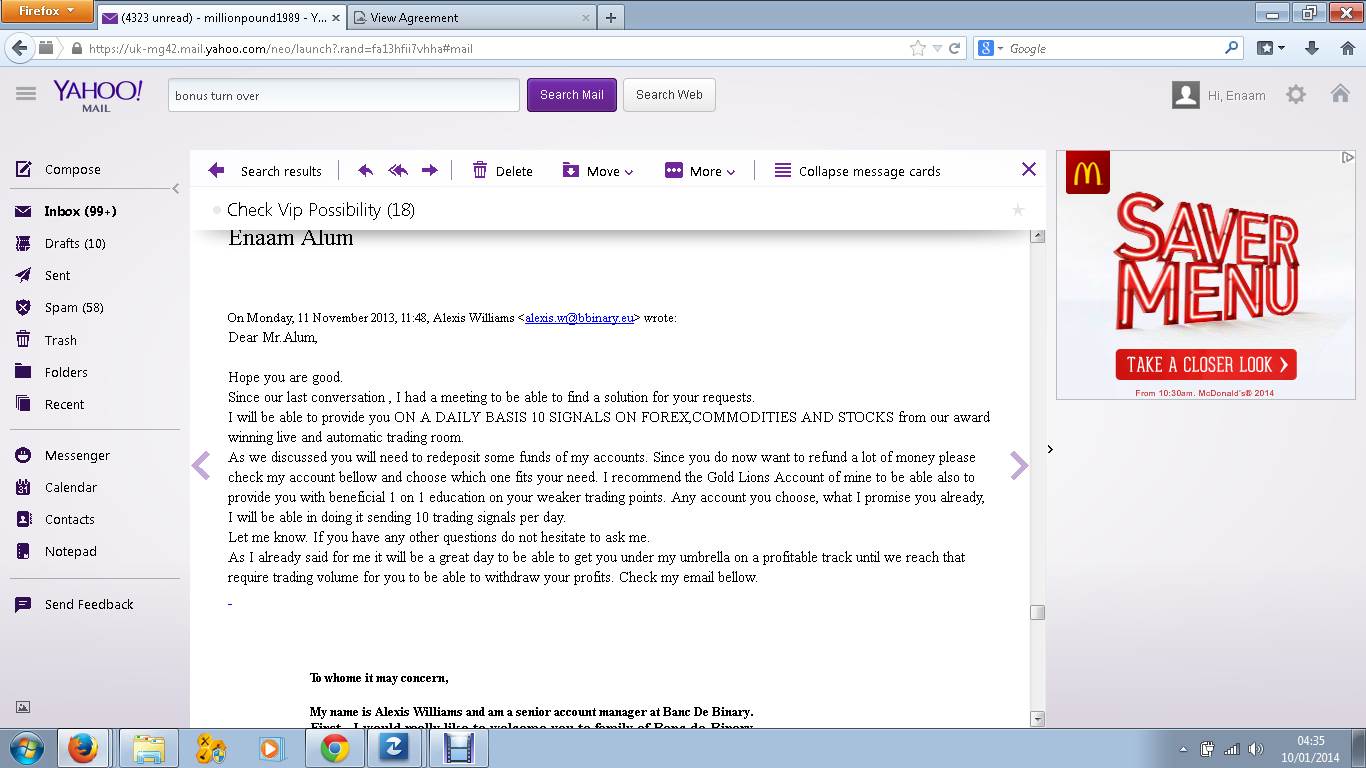Open a new tab with the plus button
The image size is (1366, 768).
611,18
